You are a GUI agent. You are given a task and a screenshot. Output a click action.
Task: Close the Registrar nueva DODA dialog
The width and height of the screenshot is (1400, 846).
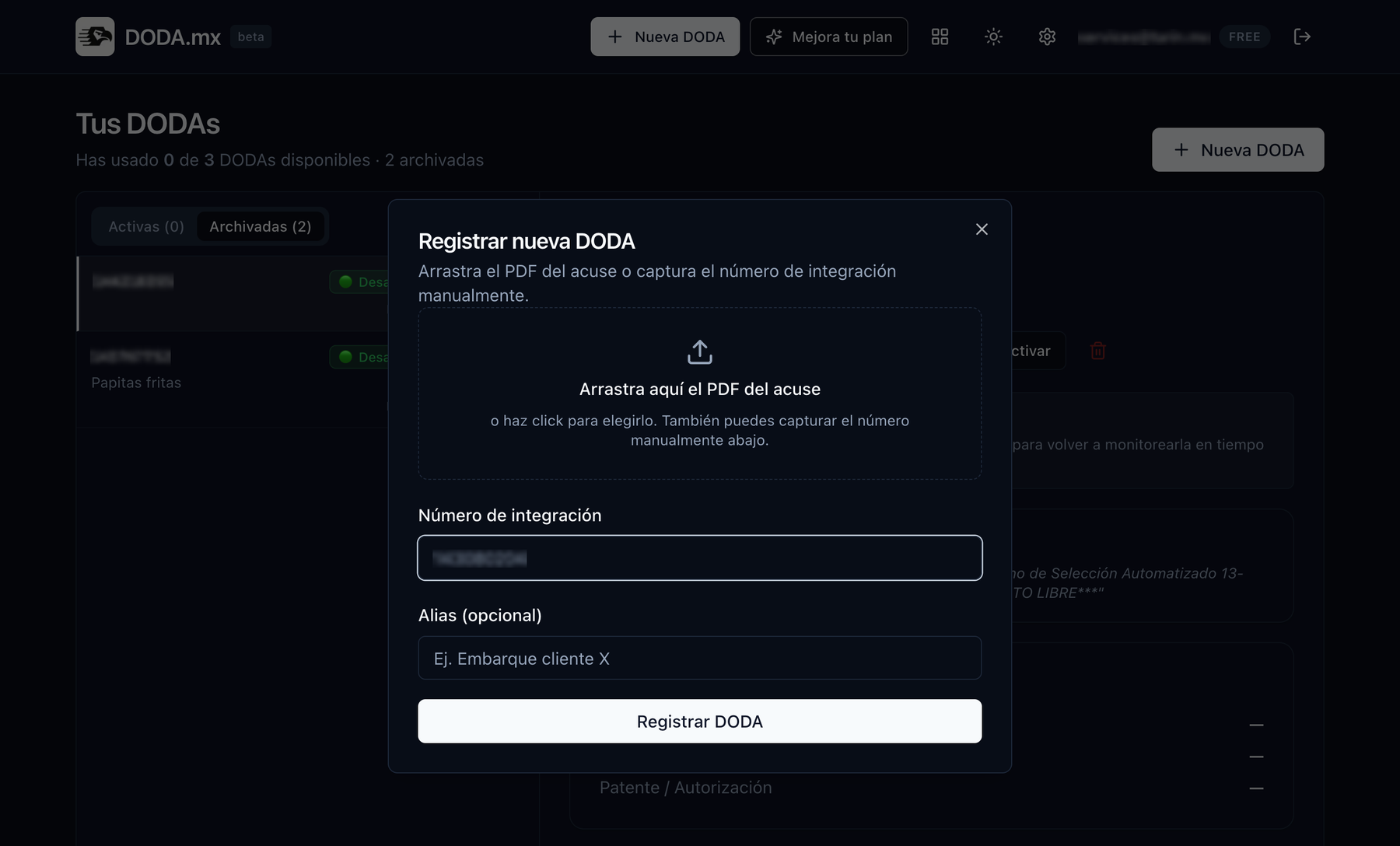pos(982,229)
